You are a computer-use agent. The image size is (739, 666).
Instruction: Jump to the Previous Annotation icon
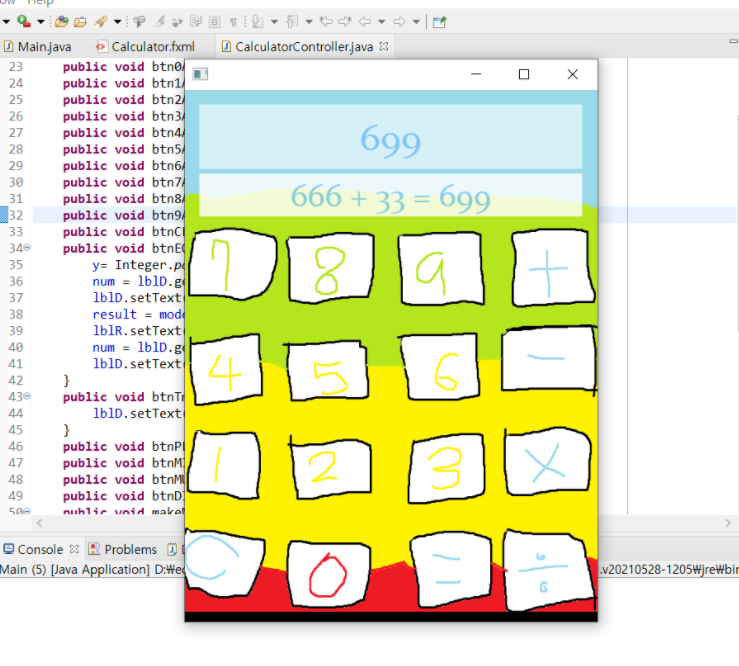[x=292, y=22]
